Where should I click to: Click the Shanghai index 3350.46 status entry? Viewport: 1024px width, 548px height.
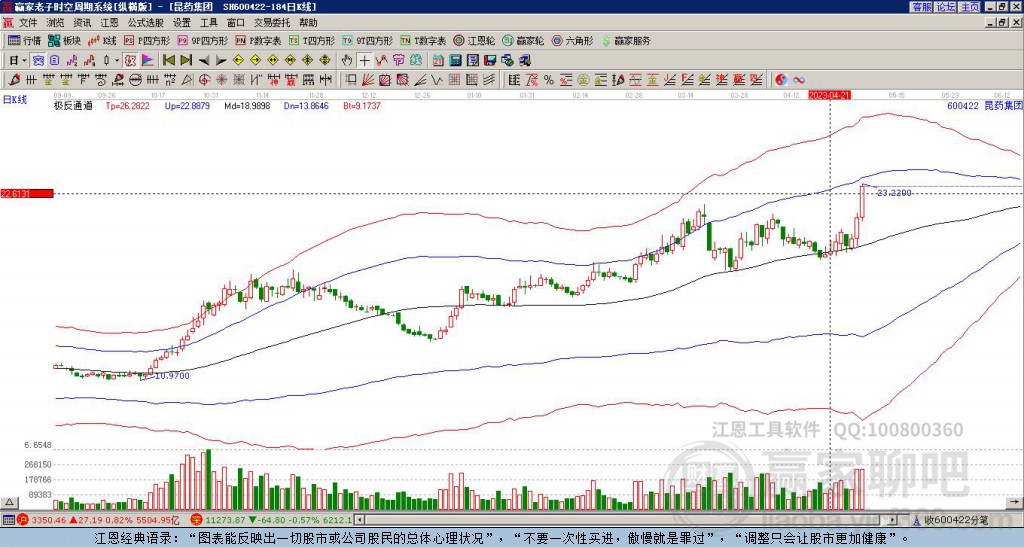(99, 521)
